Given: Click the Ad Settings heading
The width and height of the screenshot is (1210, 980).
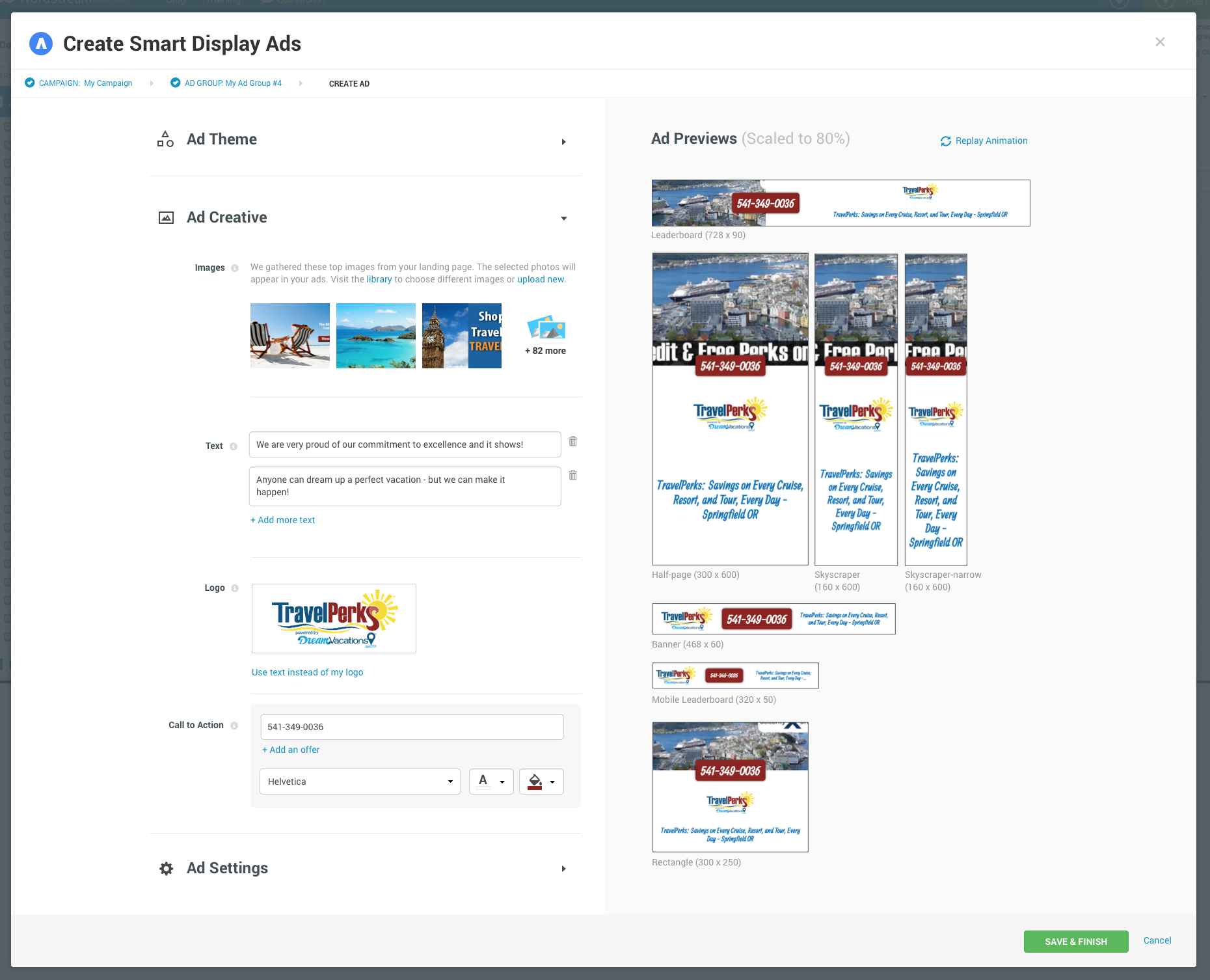Looking at the screenshot, I should [227, 868].
